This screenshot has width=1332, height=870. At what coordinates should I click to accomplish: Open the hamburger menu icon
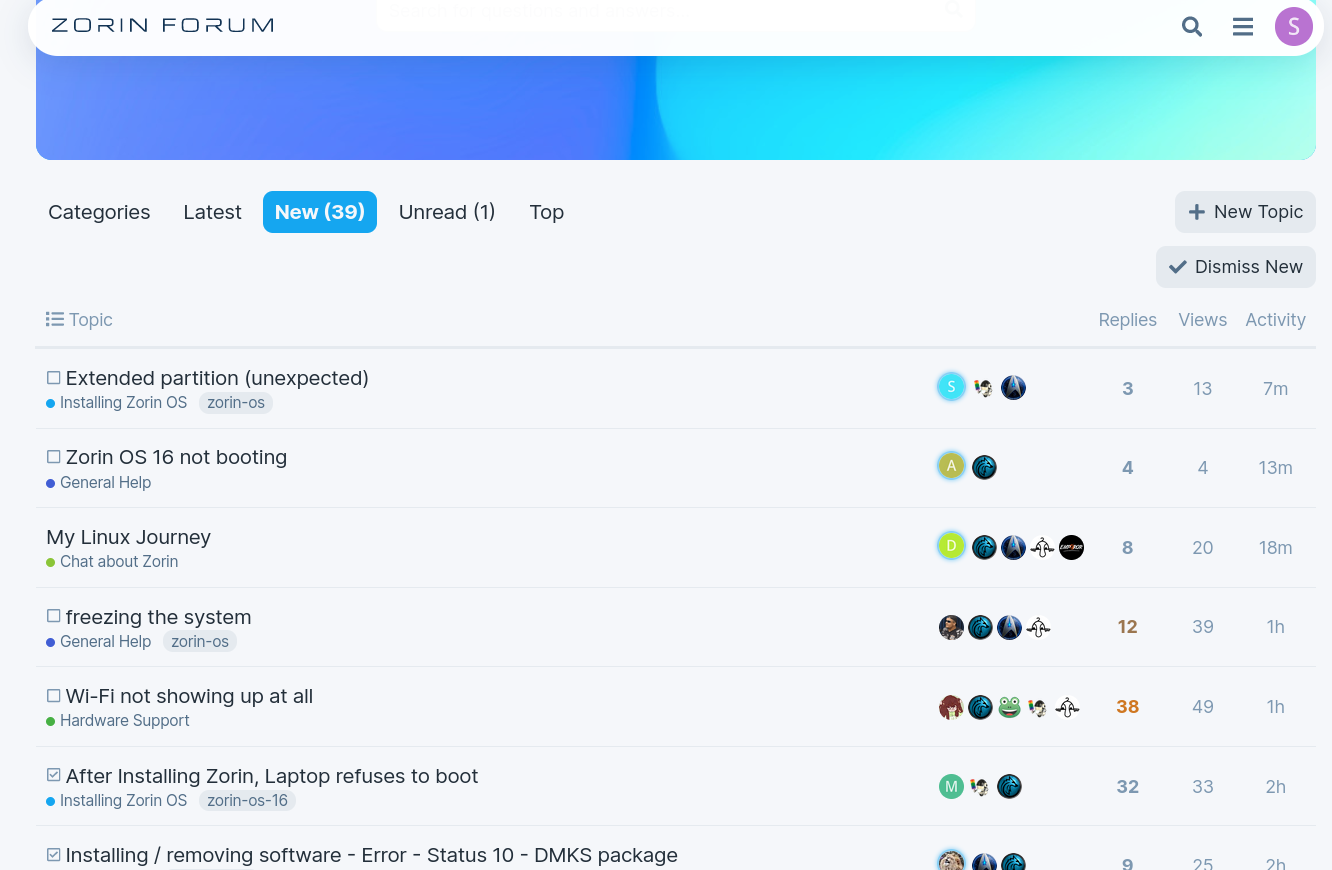(1243, 27)
